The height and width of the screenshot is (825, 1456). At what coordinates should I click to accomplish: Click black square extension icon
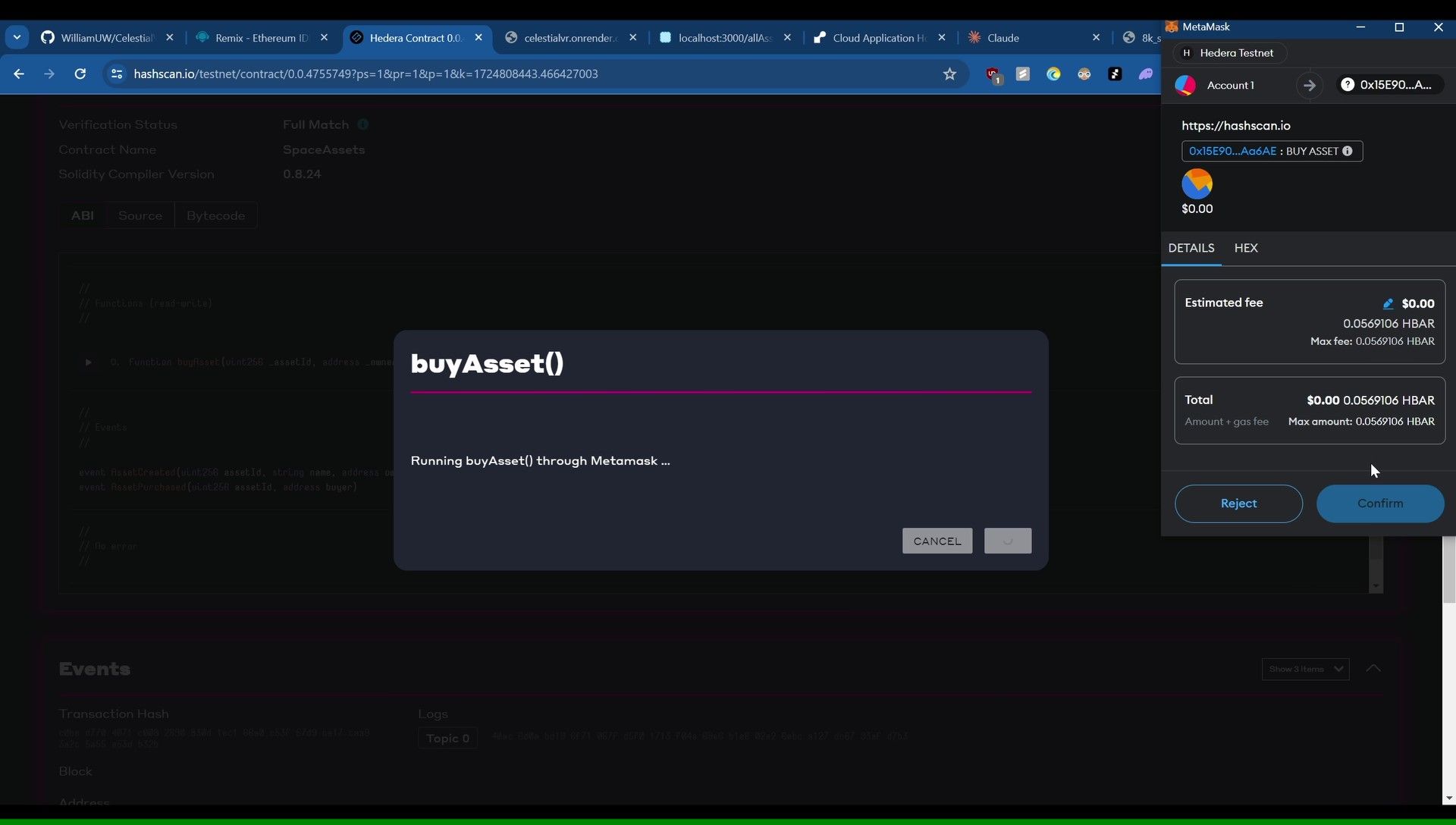click(x=1115, y=74)
